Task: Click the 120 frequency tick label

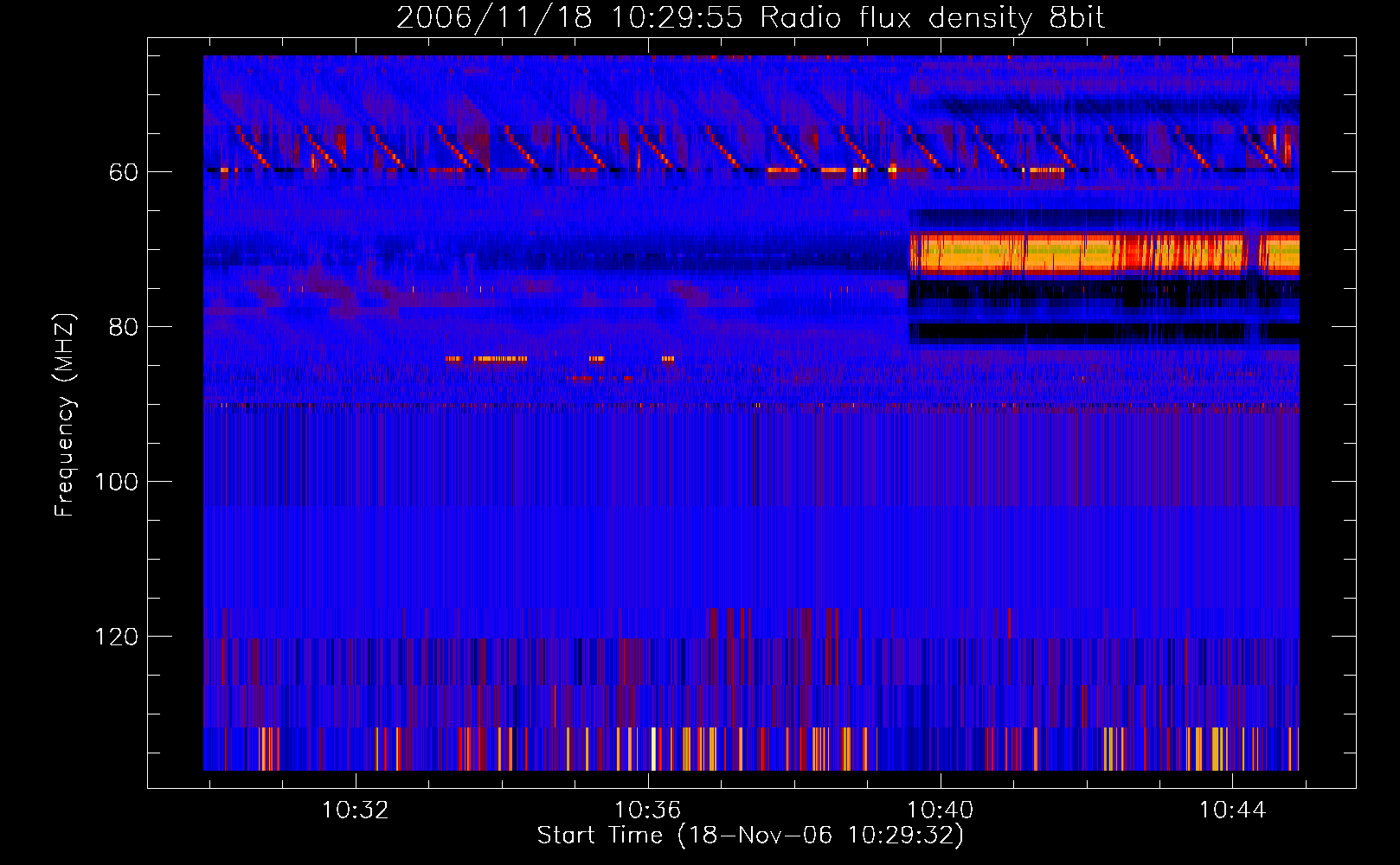Action: click(x=116, y=637)
